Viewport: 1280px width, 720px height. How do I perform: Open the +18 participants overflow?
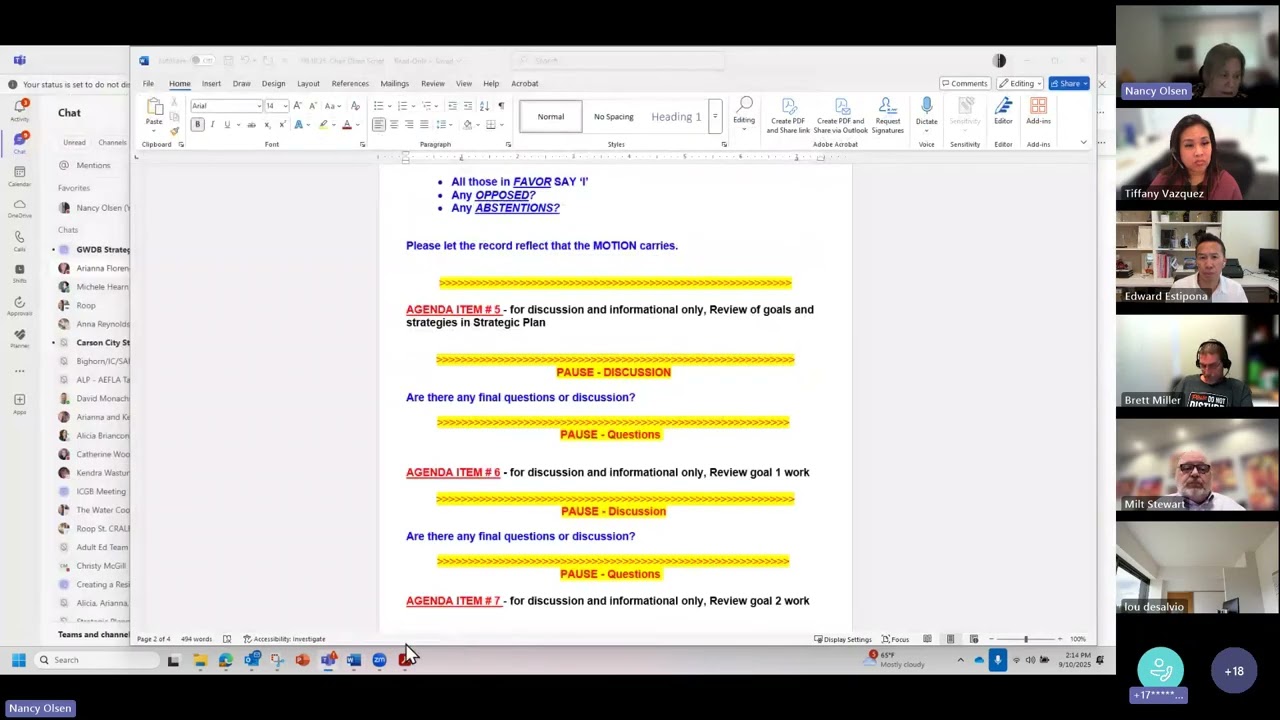[1234, 671]
